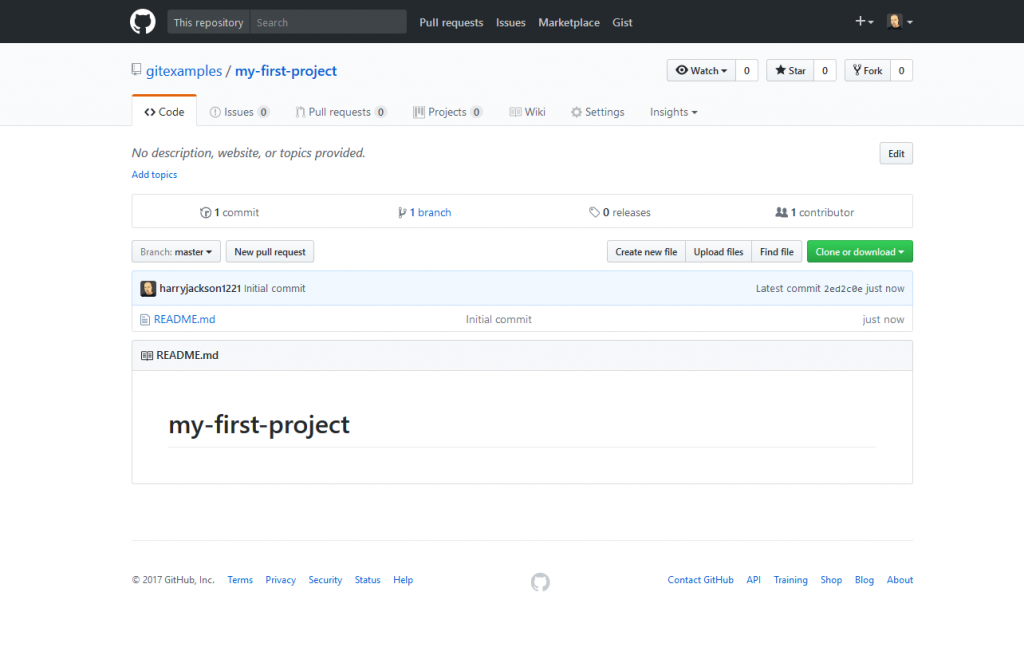Click the README.md file icon
This screenshot has width=1024, height=651.
pos(145,319)
